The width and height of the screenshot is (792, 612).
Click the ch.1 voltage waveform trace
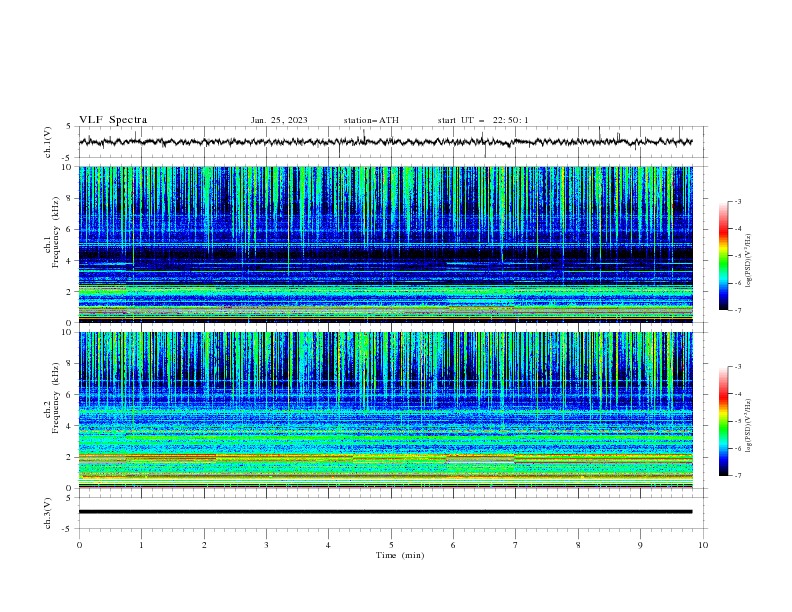tap(385, 142)
